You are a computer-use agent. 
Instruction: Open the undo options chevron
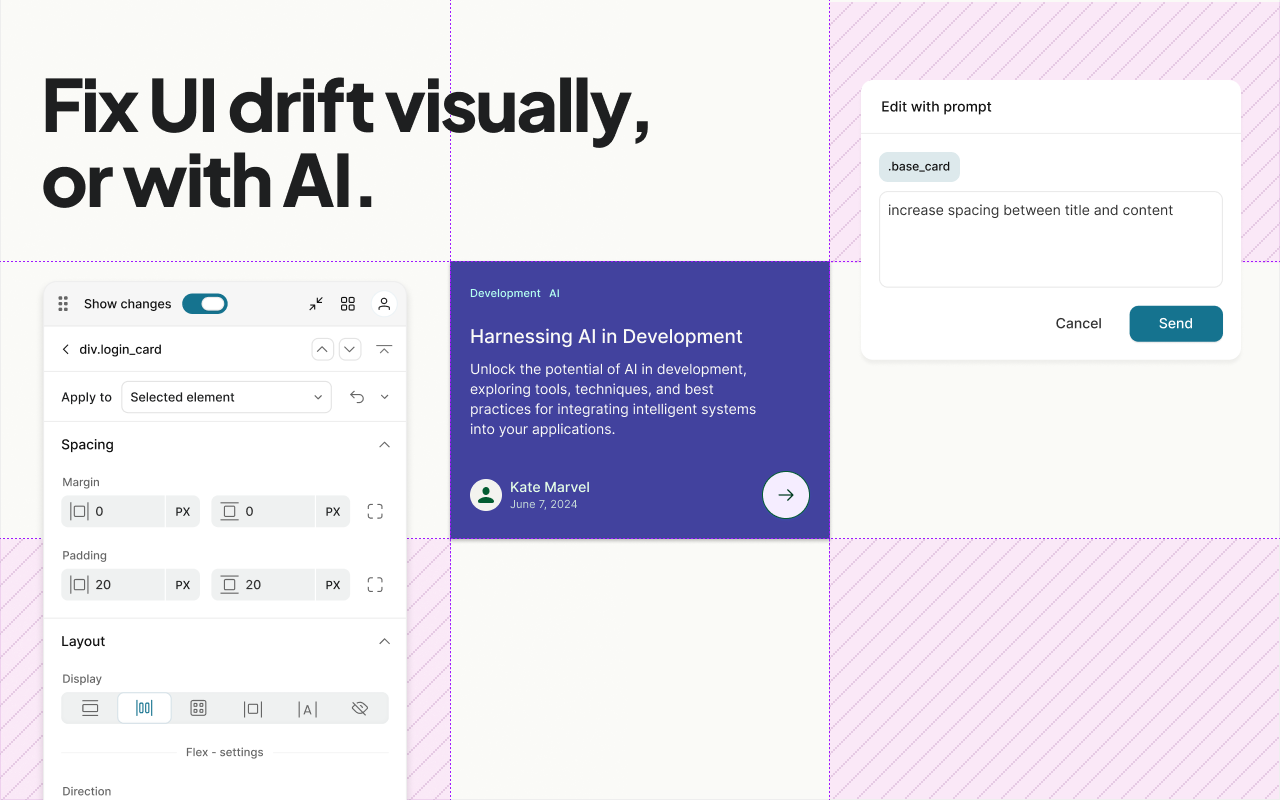point(385,397)
